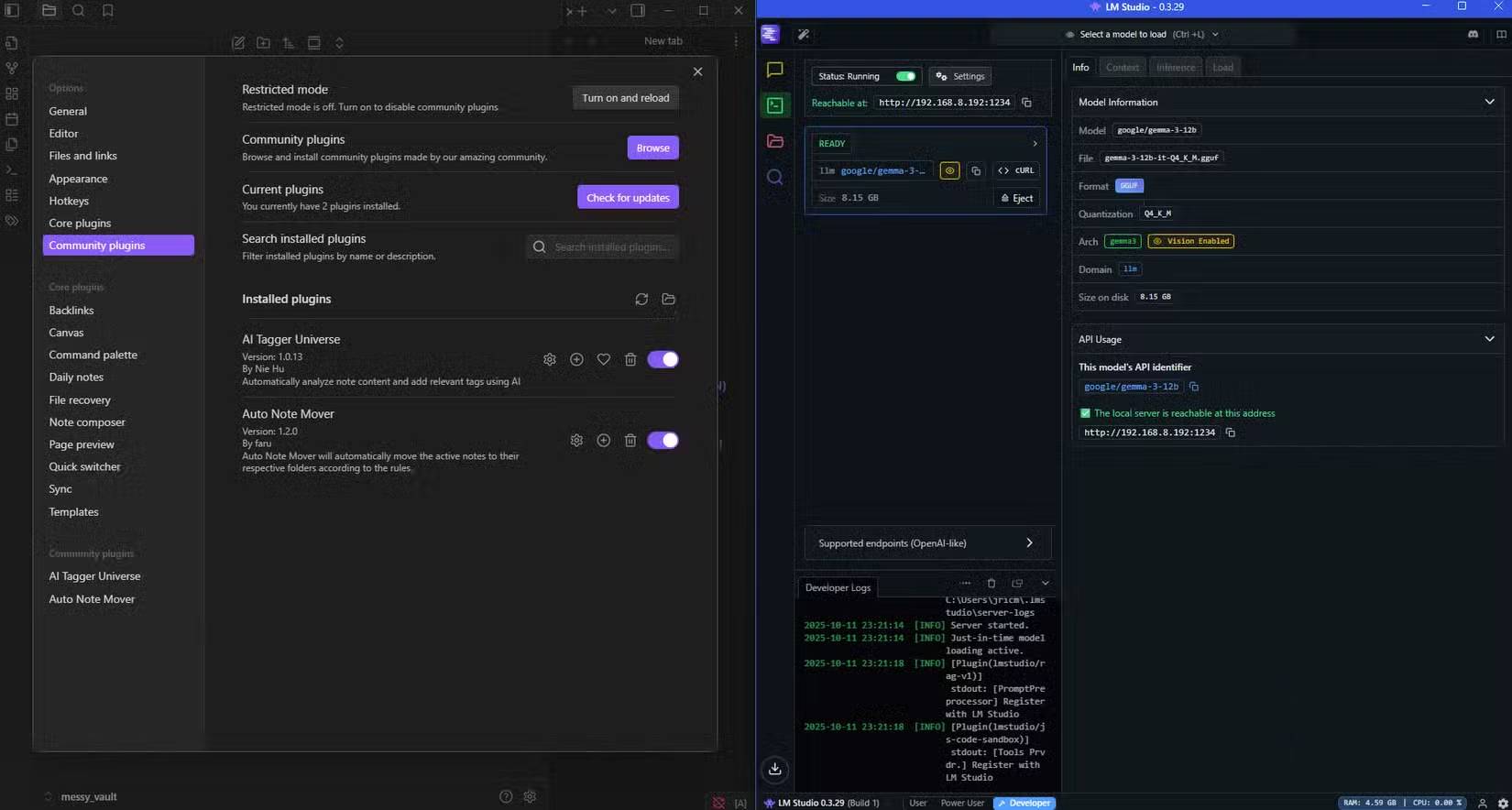Copy the loaded model identifier in READY card

point(976,170)
